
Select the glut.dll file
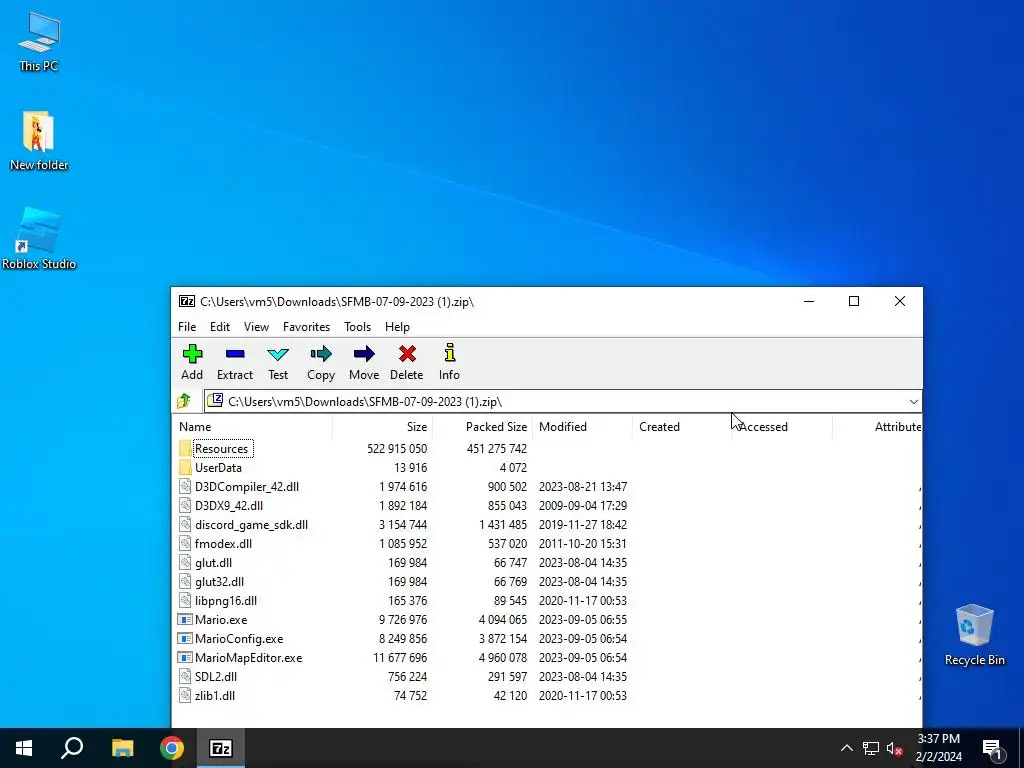point(213,562)
